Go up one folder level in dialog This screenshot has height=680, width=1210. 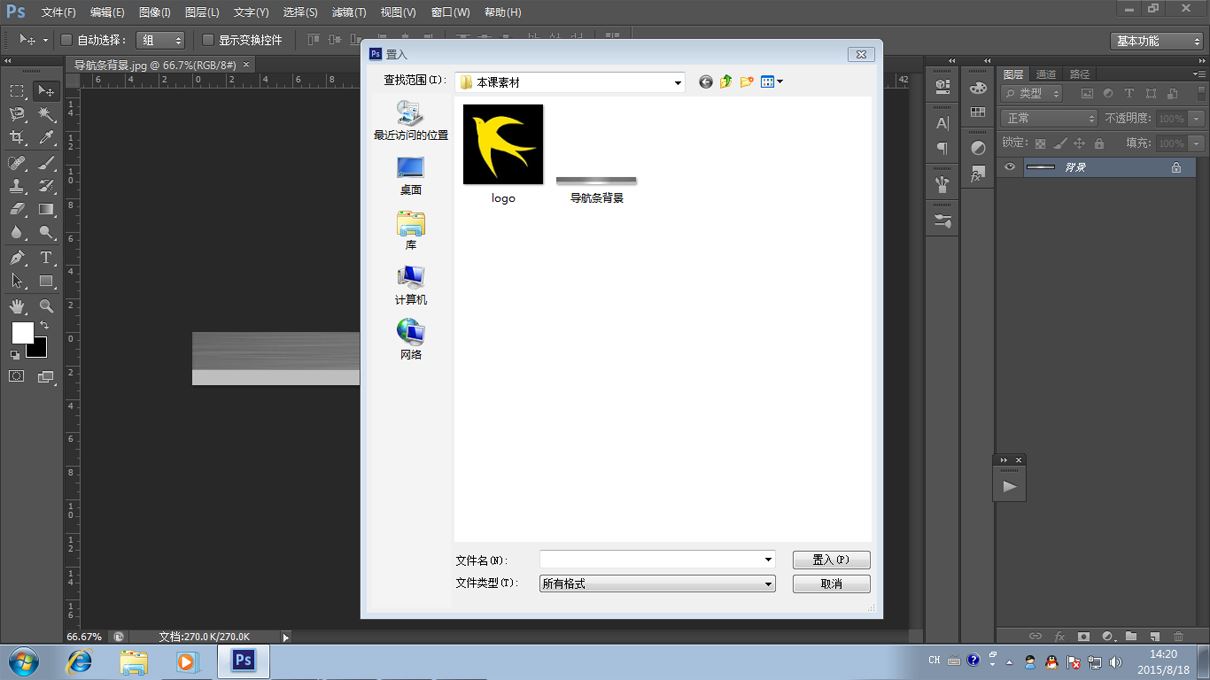726,82
